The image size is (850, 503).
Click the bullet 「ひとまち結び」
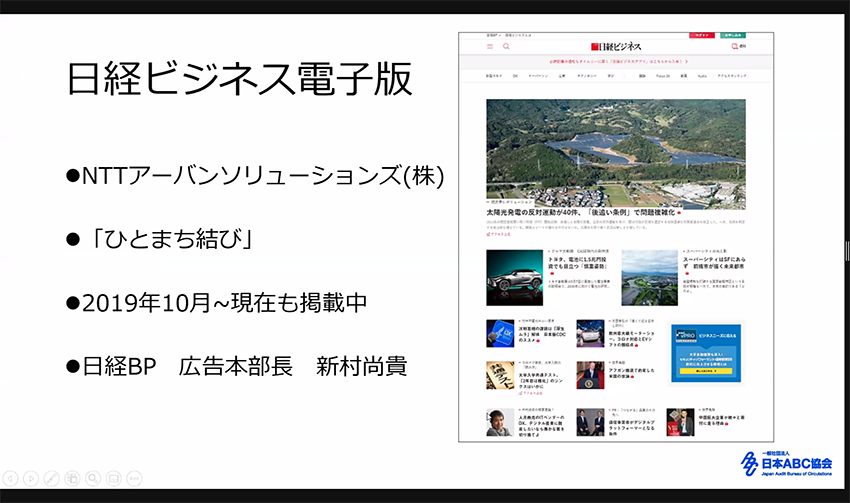tap(159, 239)
